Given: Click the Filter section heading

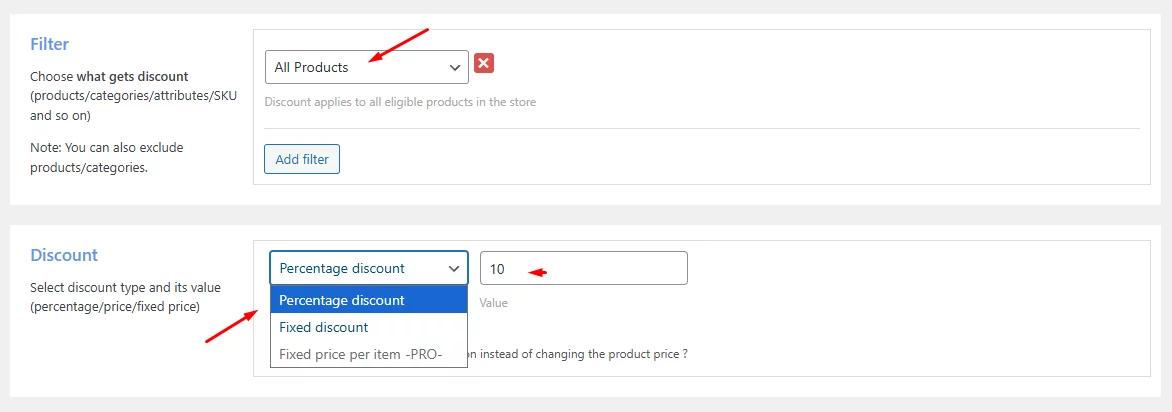Looking at the screenshot, I should (49, 44).
